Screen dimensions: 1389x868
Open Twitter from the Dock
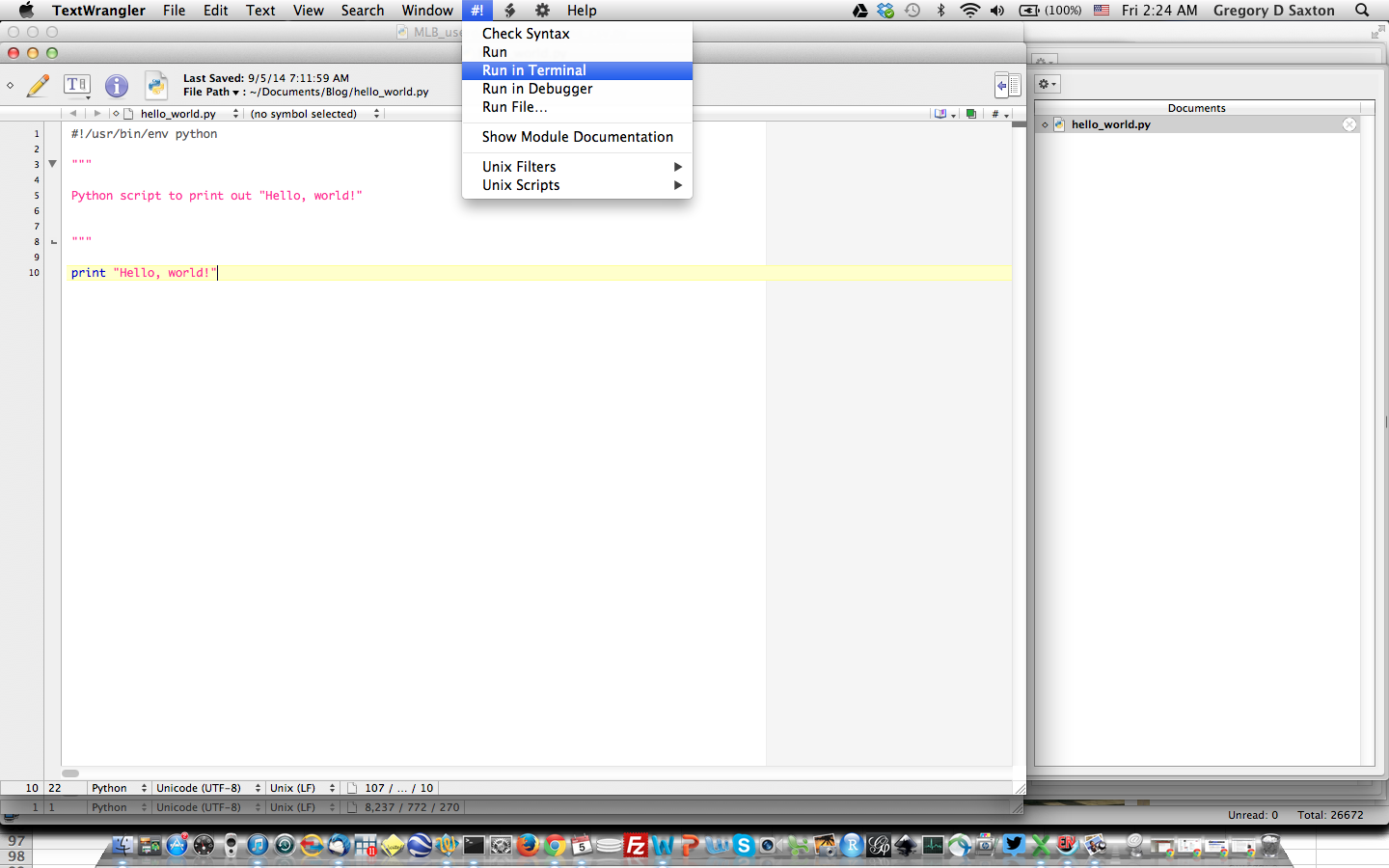pos(1013,846)
